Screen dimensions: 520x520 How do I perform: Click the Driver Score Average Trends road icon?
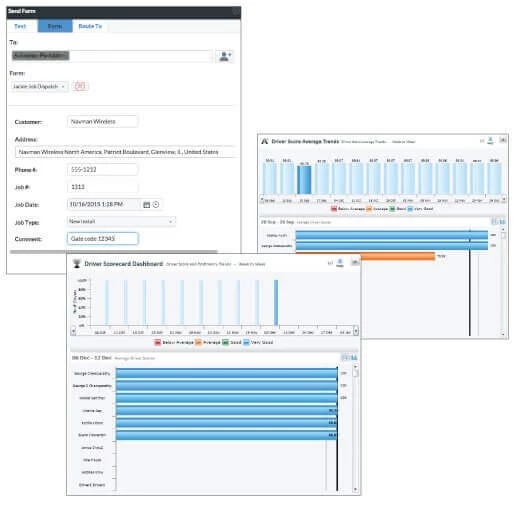[x=265, y=141]
